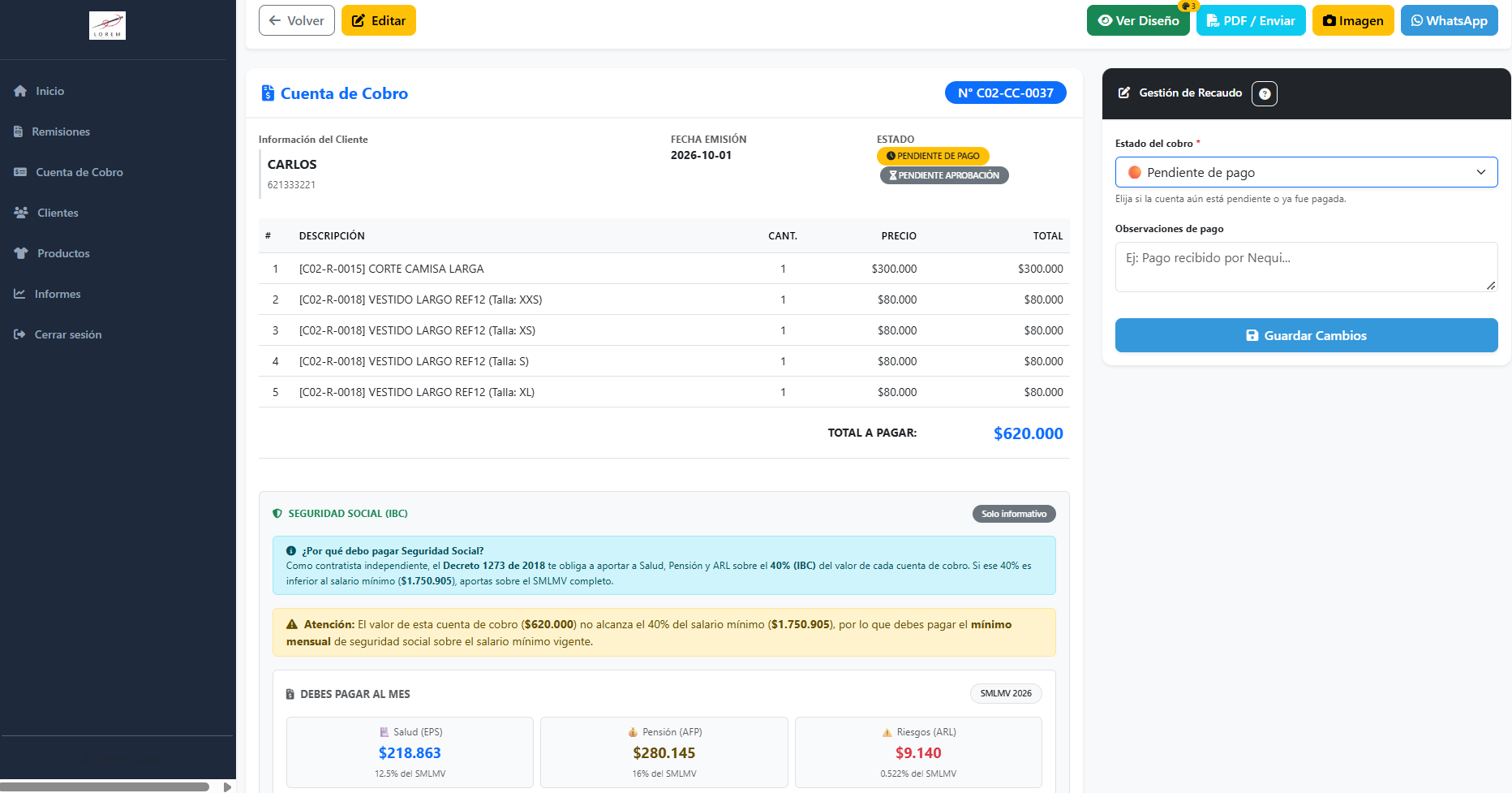This screenshot has width=1512, height=793.
Task: Click the Lorem logo in sidebar
Action: click(x=107, y=26)
